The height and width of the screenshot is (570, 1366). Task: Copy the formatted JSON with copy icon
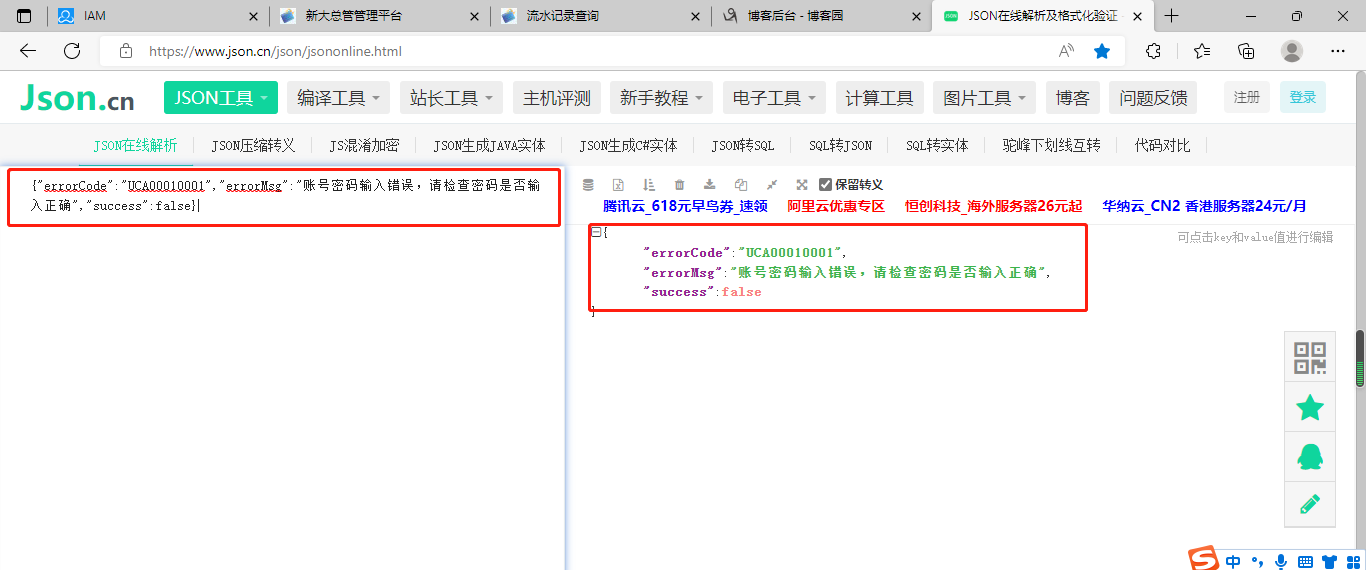pyautogui.click(x=741, y=185)
